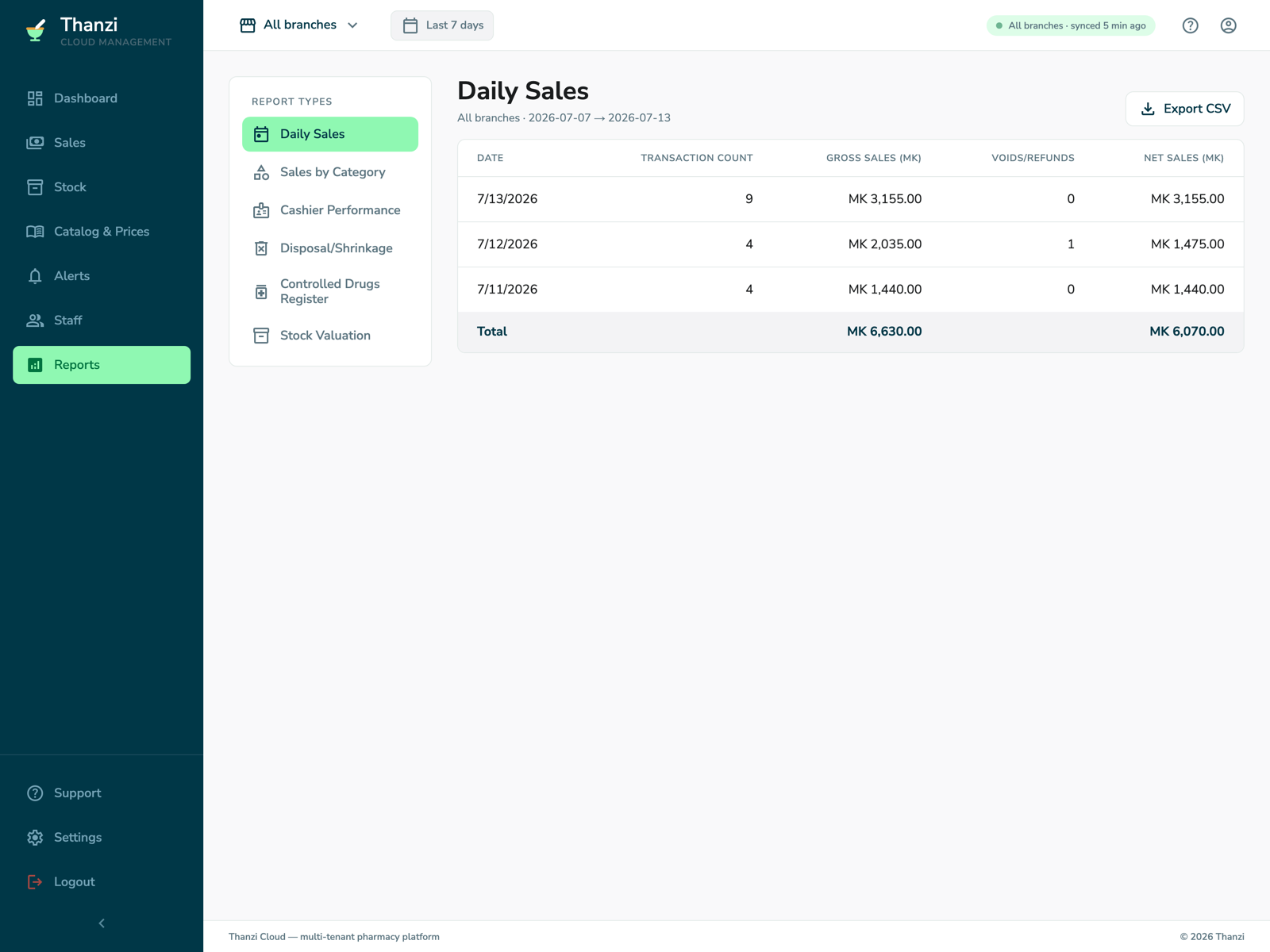This screenshot has height=952, width=1270.
Task: Switch to Cashier Performance report
Action: tap(330, 210)
